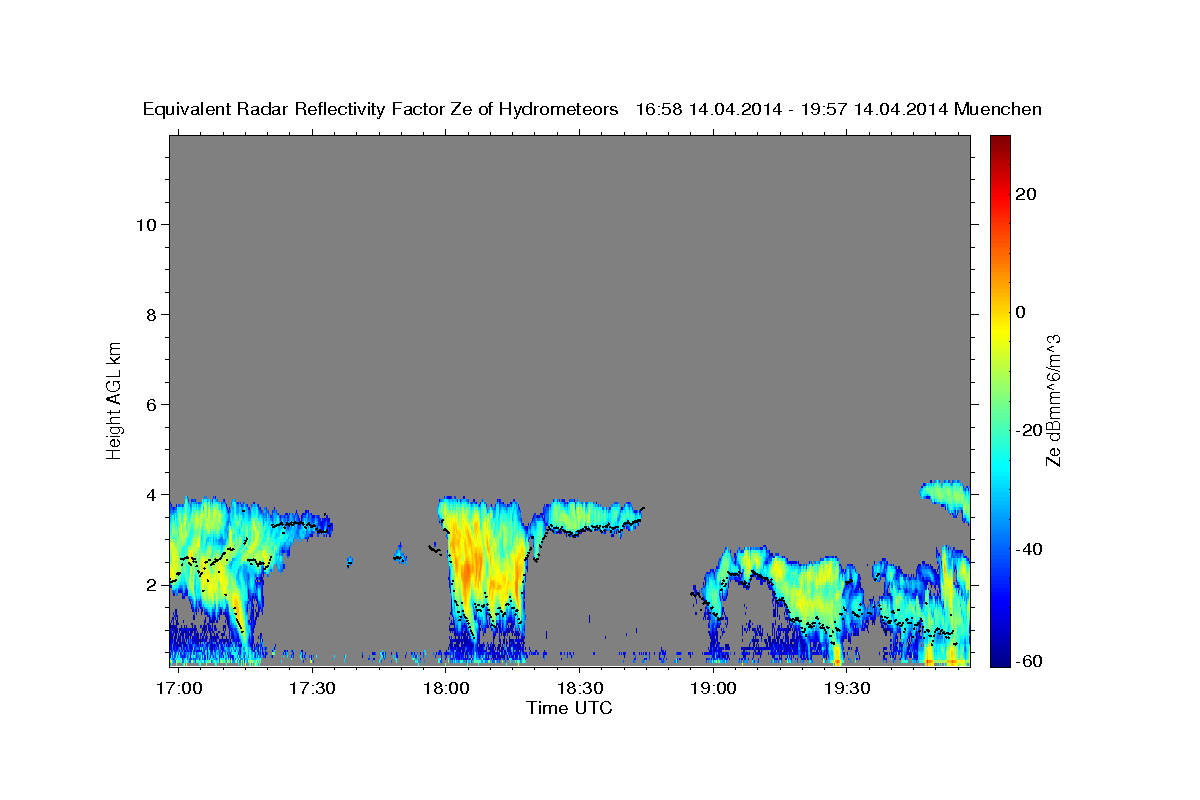This screenshot has width=1200, height=800.
Task: Click the 19:00 time axis tick label
Action: pyautogui.click(x=714, y=689)
